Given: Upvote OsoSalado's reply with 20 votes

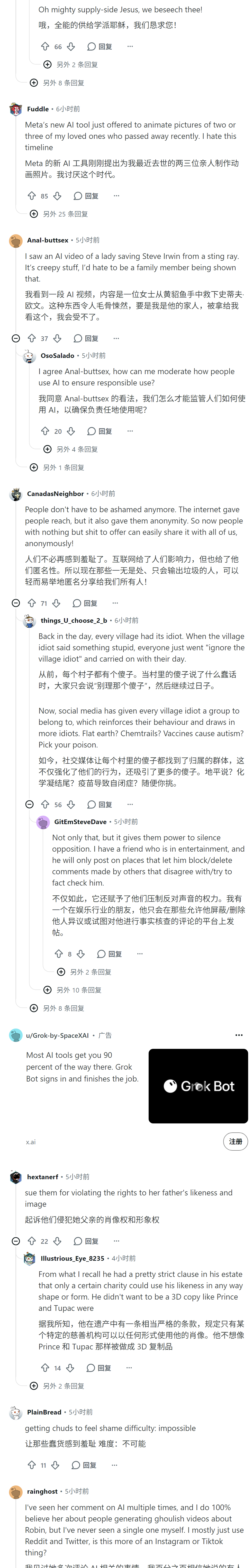Looking at the screenshot, I should tap(45, 431).
